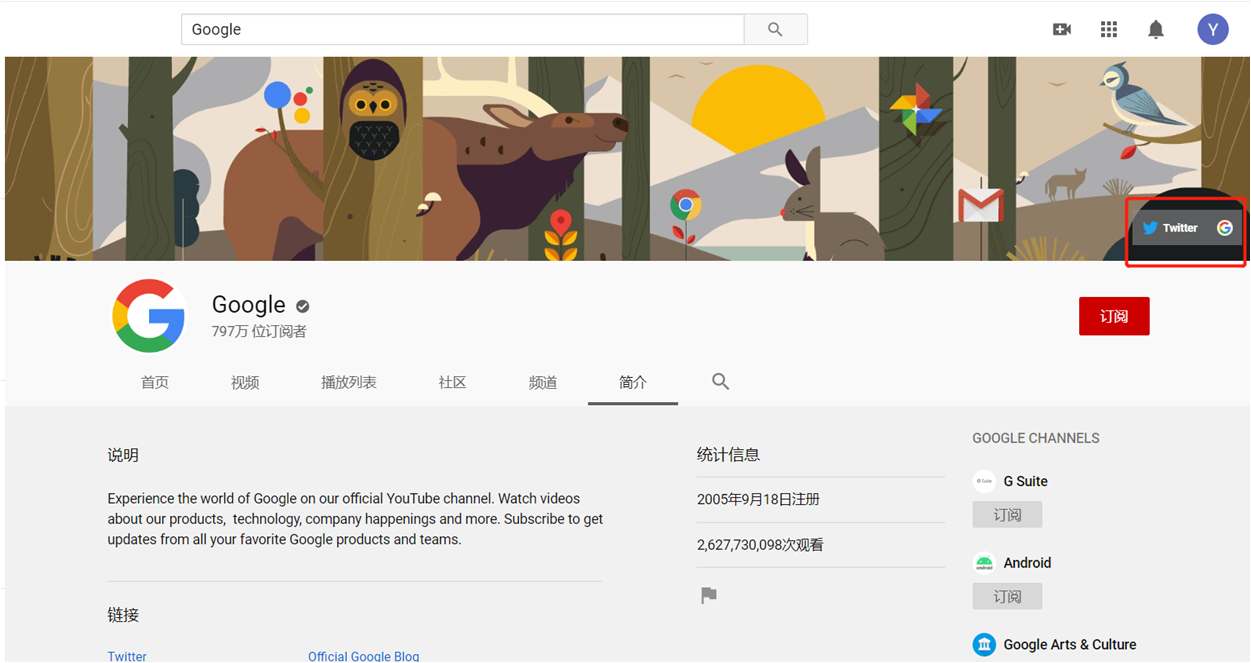Screen dimensions: 1251x663
Task: Click the Google Arts & Culture icon
Action: (x=984, y=644)
